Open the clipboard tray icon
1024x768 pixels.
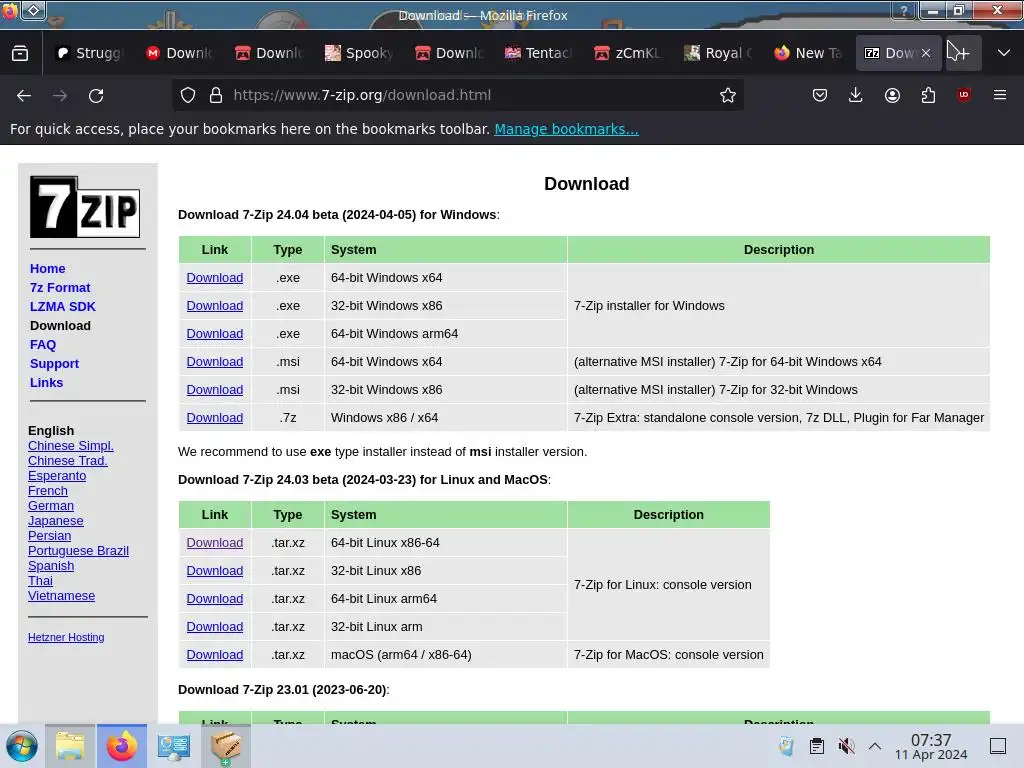pos(816,746)
